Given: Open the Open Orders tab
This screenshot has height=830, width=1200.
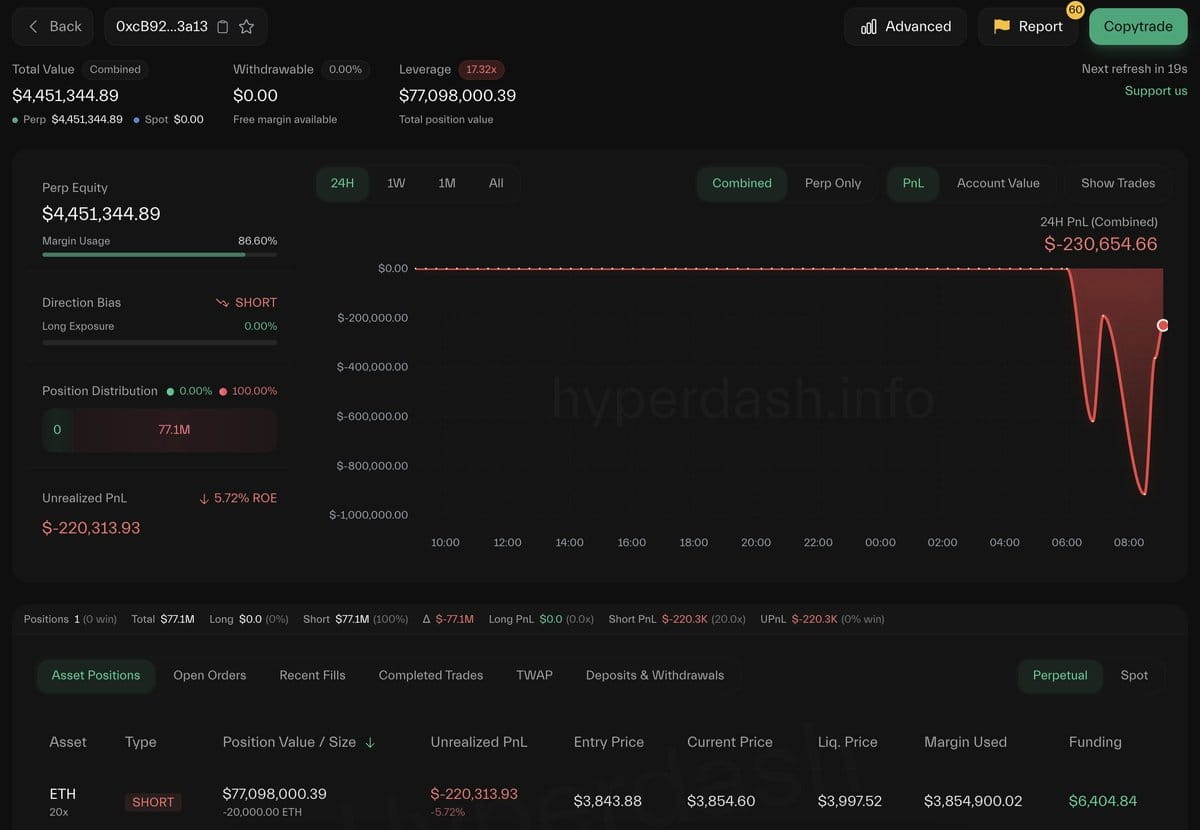Looking at the screenshot, I should [210, 675].
